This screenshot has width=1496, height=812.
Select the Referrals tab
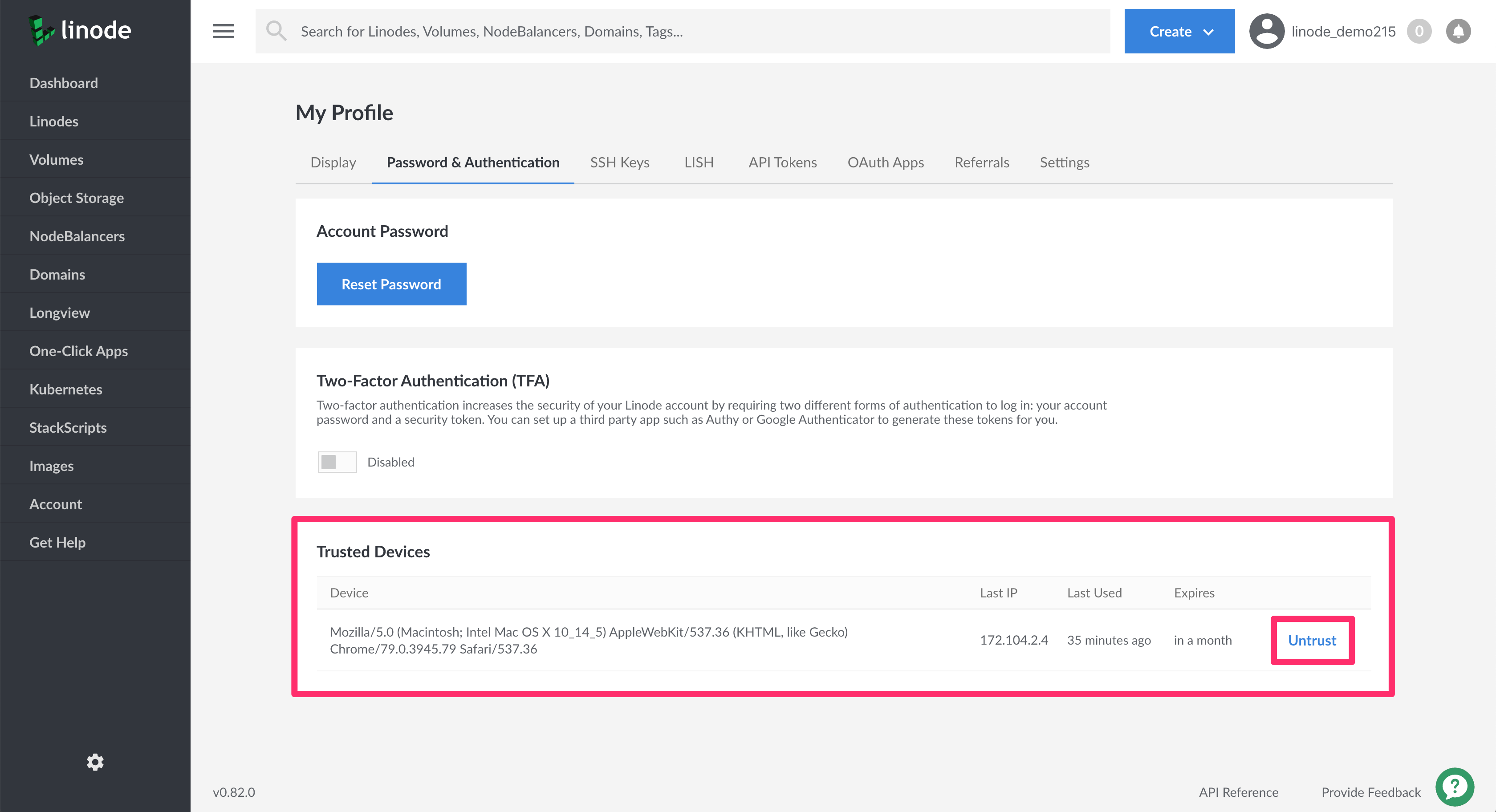pos(980,162)
